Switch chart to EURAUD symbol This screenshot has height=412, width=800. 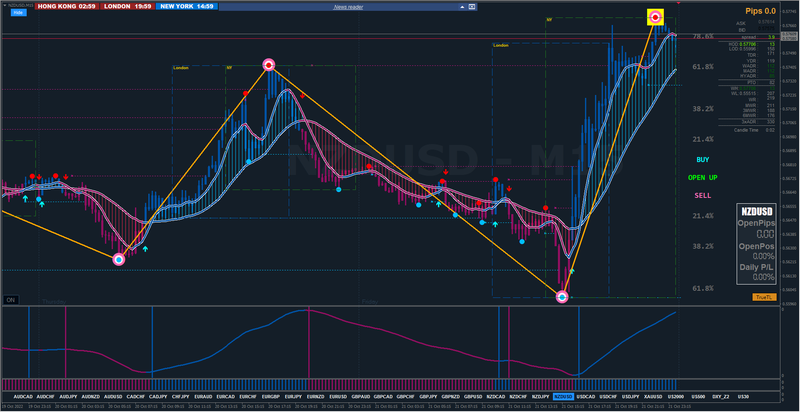click(x=203, y=397)
